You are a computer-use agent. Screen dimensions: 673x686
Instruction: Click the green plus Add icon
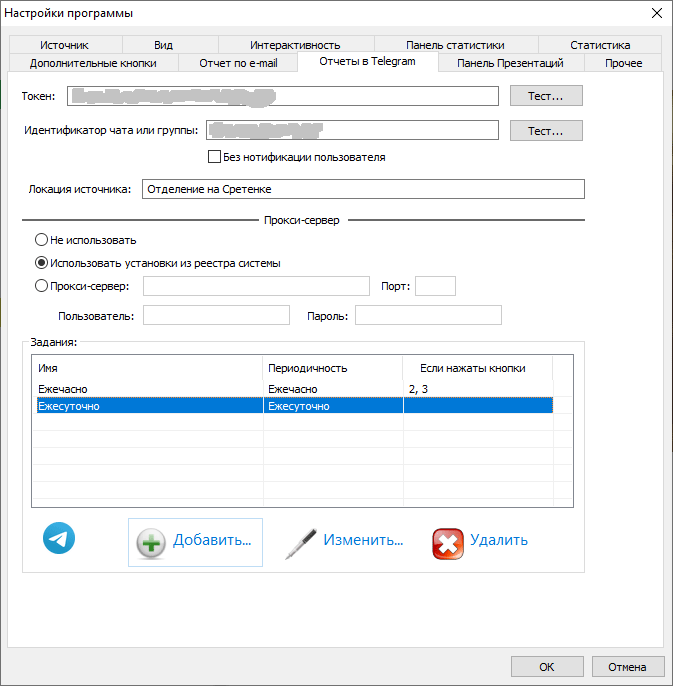click(x=151, y=542)
